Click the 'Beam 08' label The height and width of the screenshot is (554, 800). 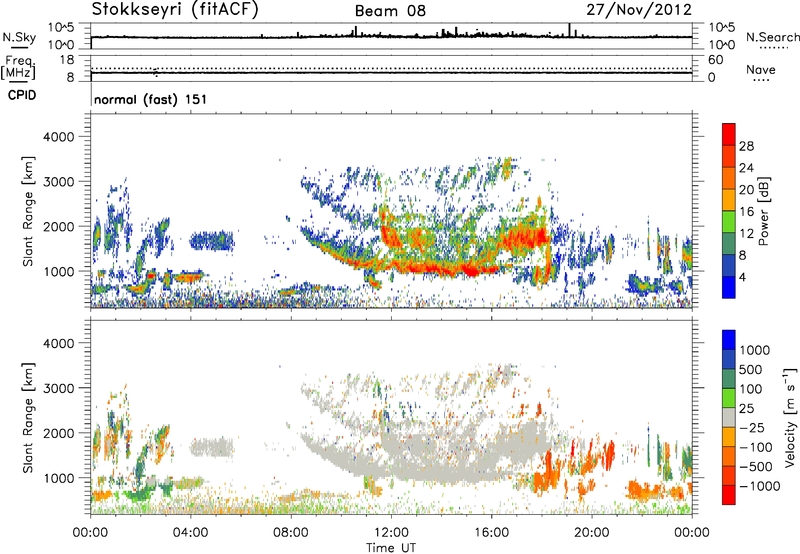click(x=390, y=11)
